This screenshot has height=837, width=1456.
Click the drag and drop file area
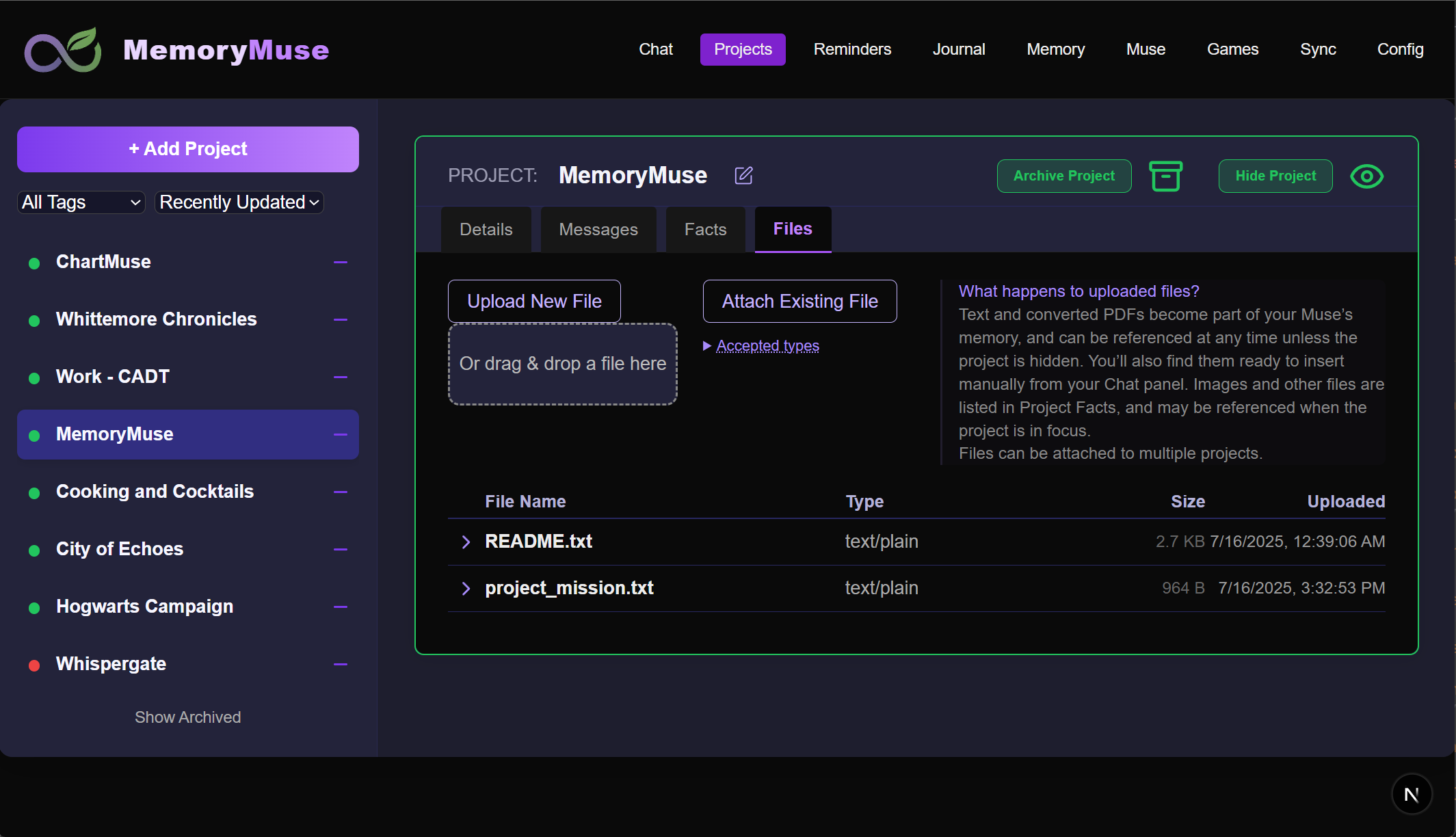[x=562, y=364]
